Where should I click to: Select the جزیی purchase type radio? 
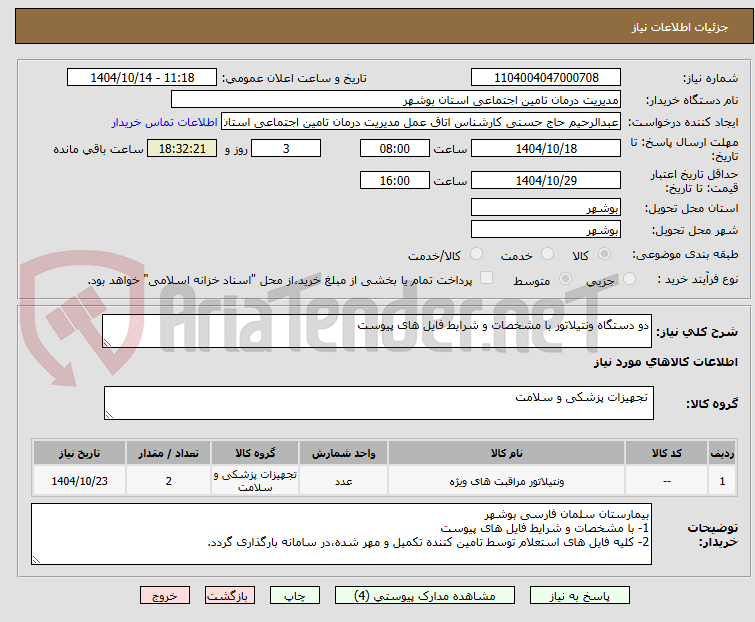(x=629, y=279)
